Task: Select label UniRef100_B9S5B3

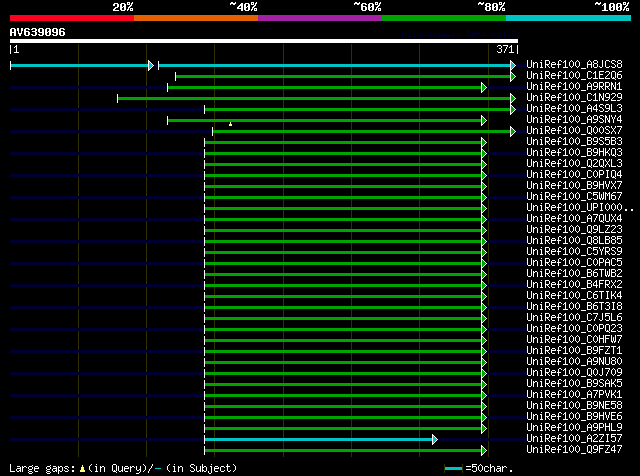Action: click(574, 142)
